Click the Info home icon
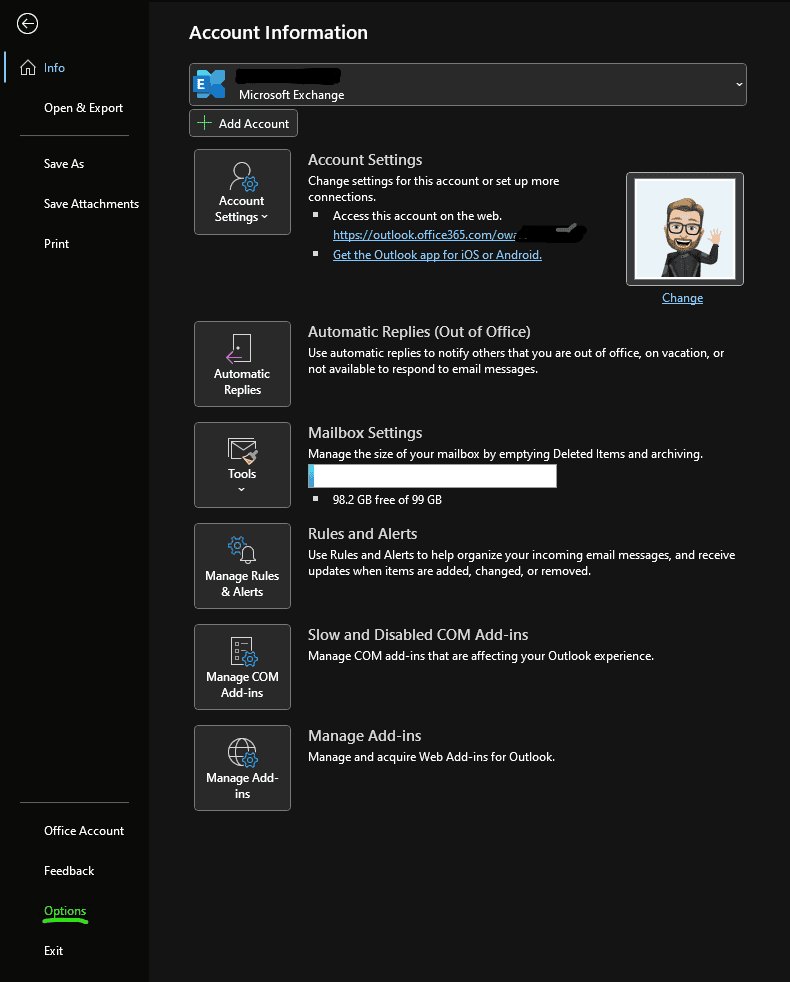 pyautogui.click(x=28, y=68)
